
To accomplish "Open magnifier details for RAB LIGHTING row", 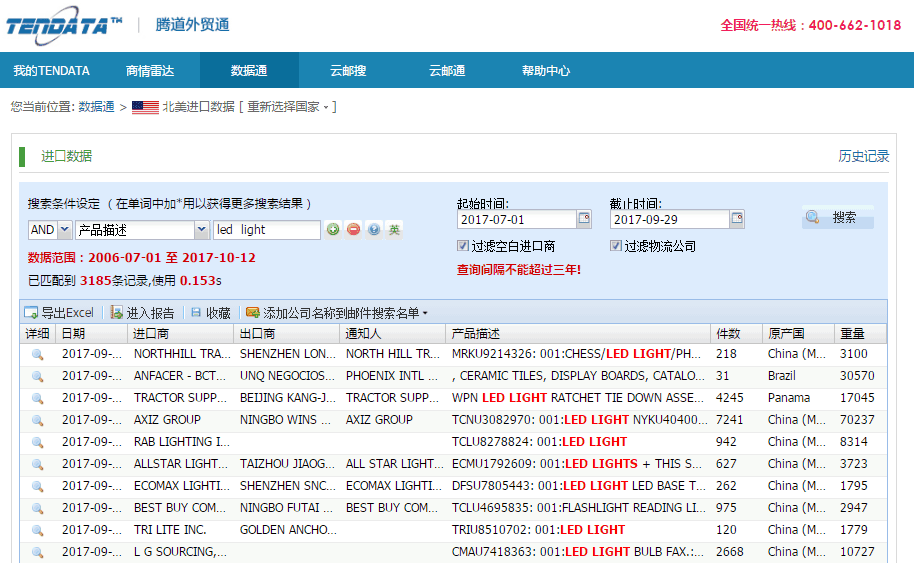I will (38, 442).
